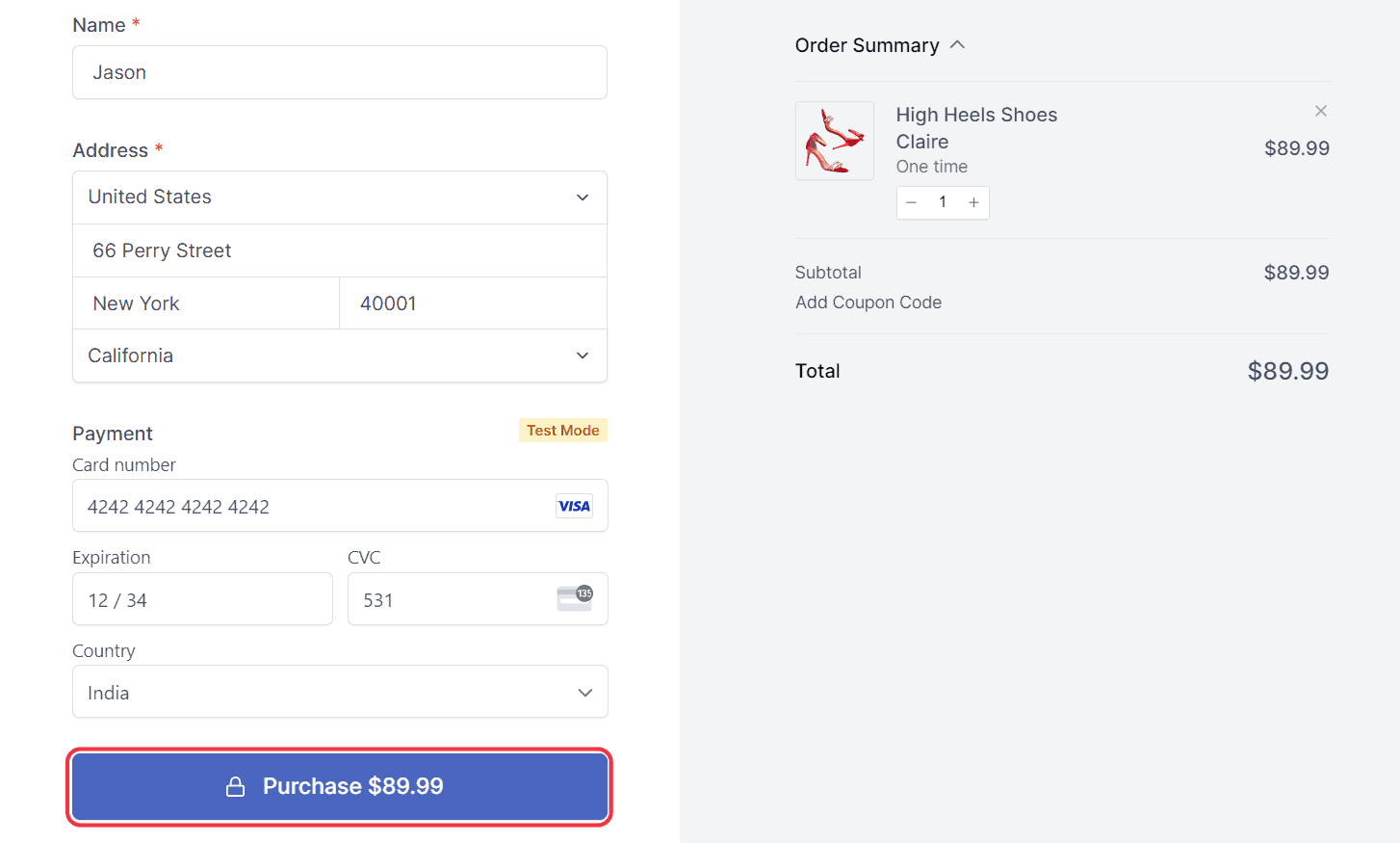
Task: Open the India payment country dropdown
Action: click(x=339, y=692)
